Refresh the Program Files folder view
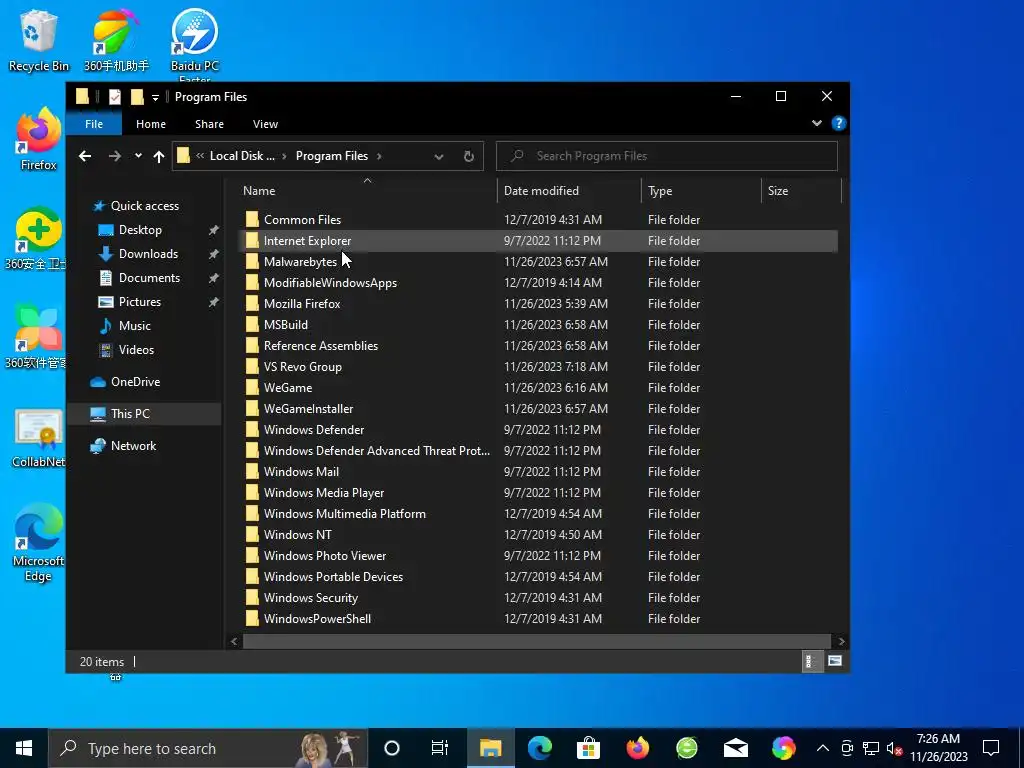Image resolution: width=1024 pixels, height=768 pixels. [468, 156]
